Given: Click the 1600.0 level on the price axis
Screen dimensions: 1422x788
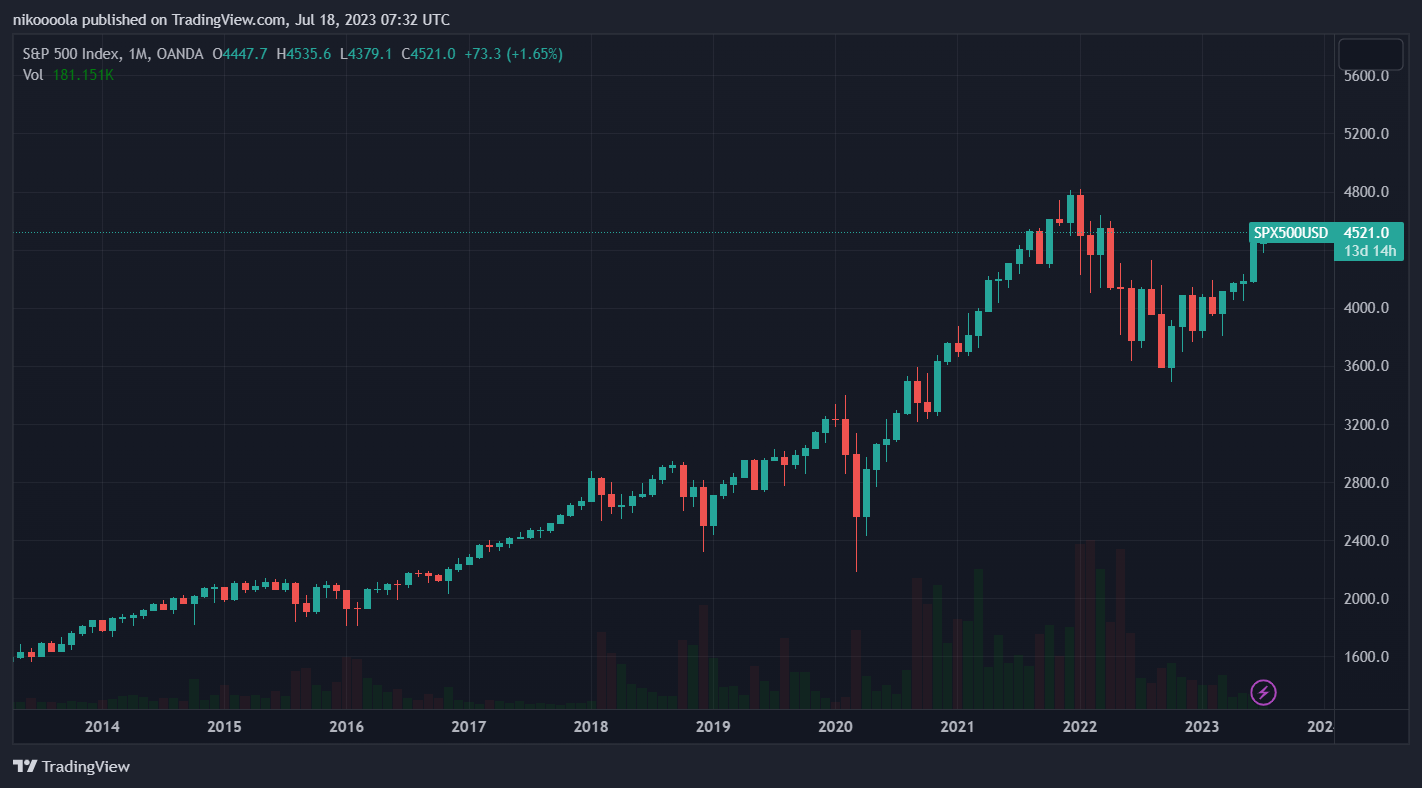Looking at the screenshot, I should click(1365, 658).
